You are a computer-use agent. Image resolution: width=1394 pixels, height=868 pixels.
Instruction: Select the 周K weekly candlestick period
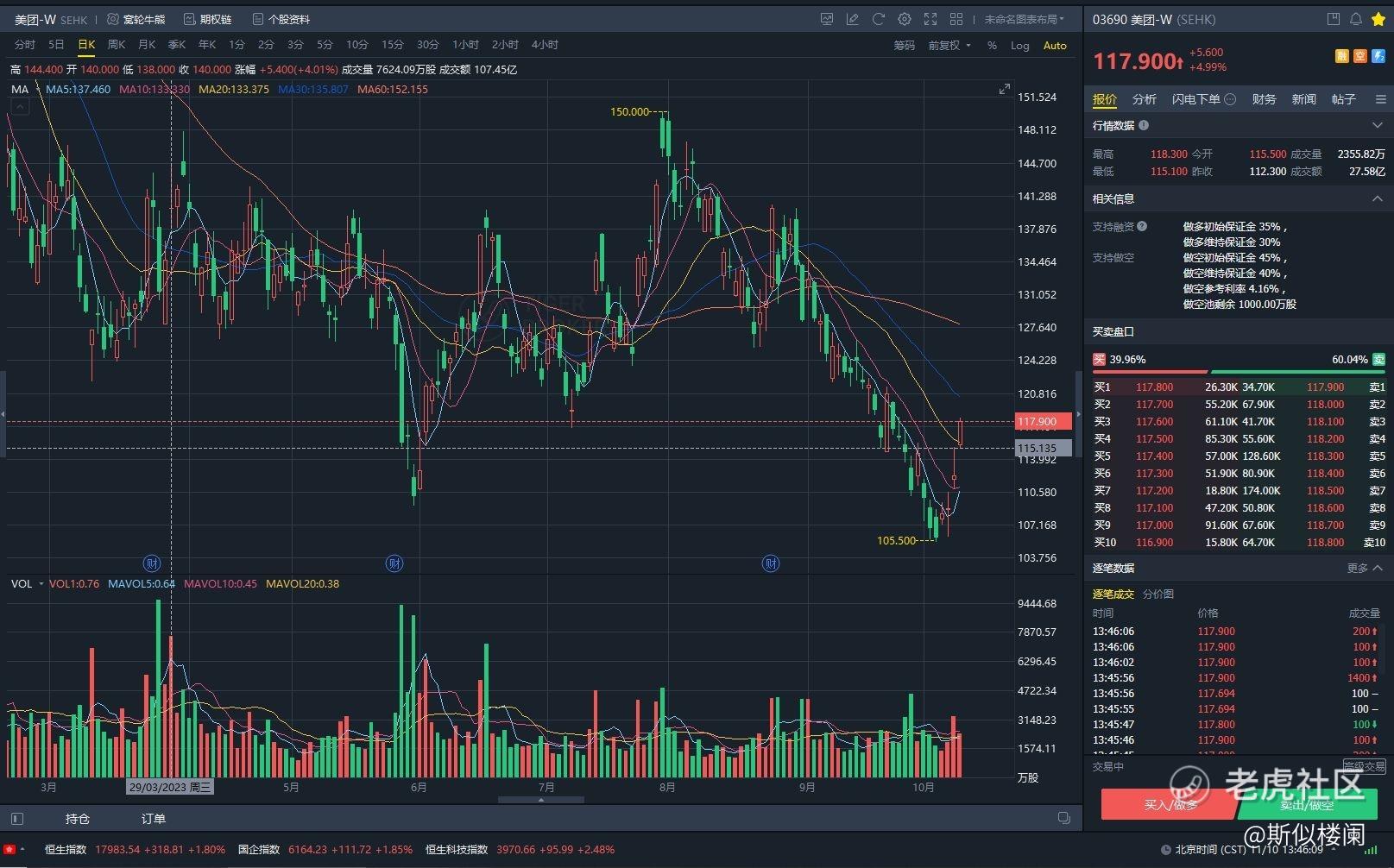click(x=117, y=45)
